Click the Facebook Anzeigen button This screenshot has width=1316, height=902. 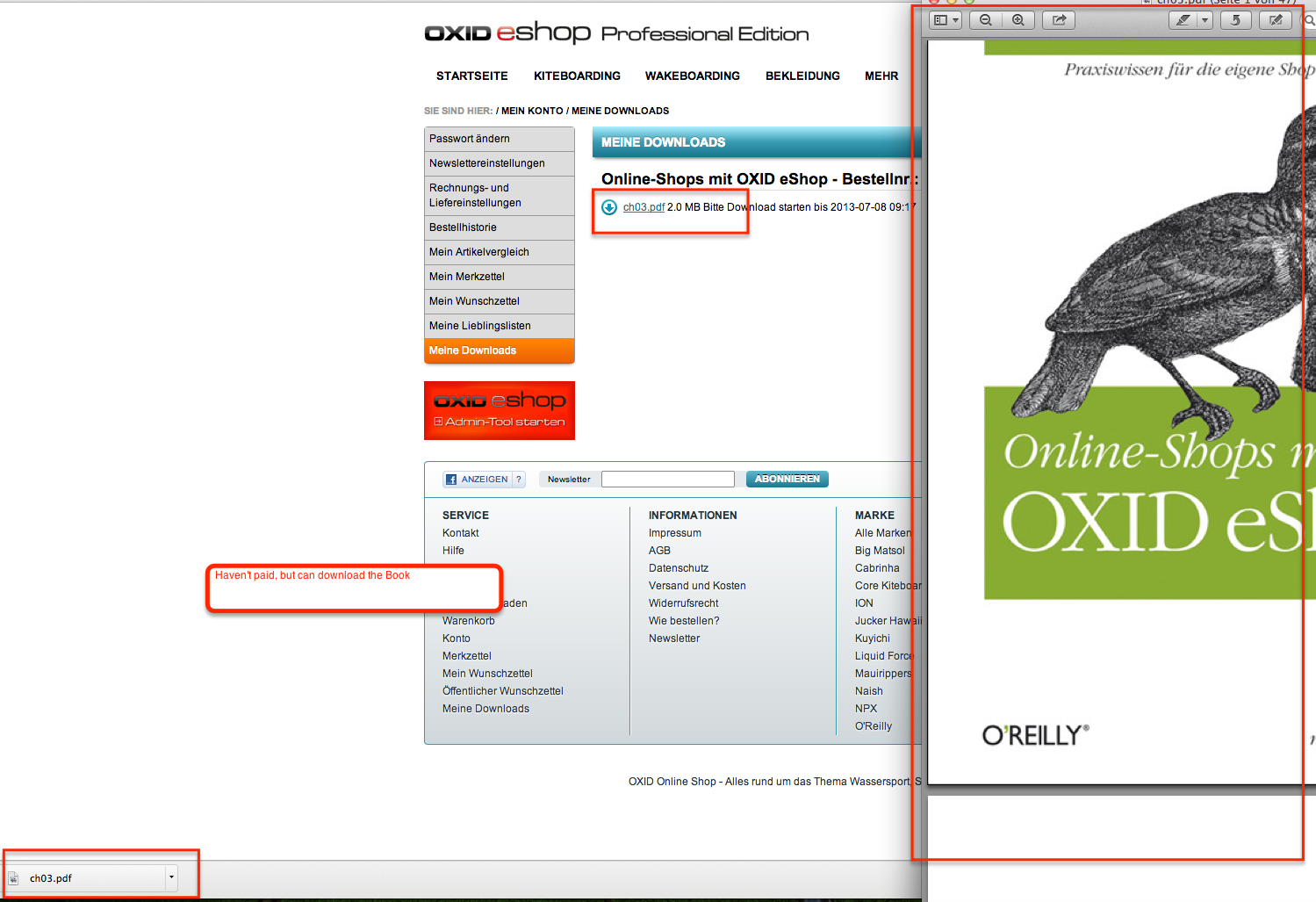point(477,480)
